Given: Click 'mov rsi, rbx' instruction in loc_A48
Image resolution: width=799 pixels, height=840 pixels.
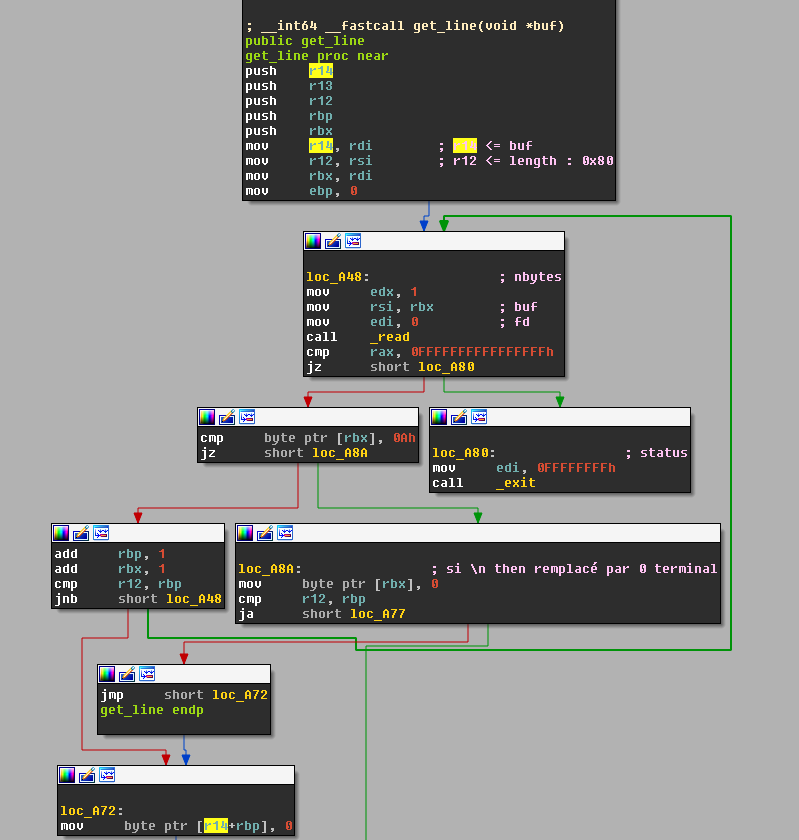Looking at the screenshot, I should (x=370, y=307).
